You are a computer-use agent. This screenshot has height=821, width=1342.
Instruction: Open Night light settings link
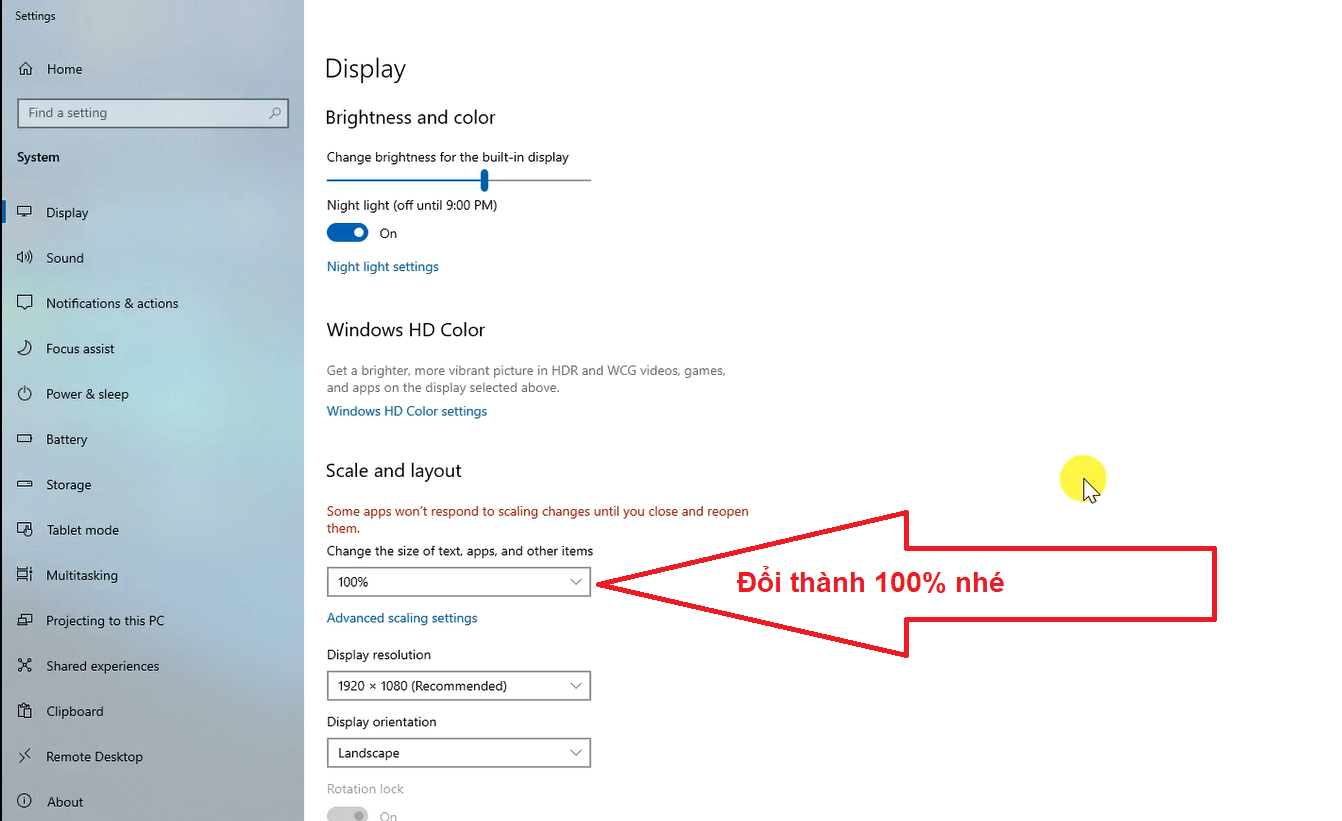click(x=383, y=267)
